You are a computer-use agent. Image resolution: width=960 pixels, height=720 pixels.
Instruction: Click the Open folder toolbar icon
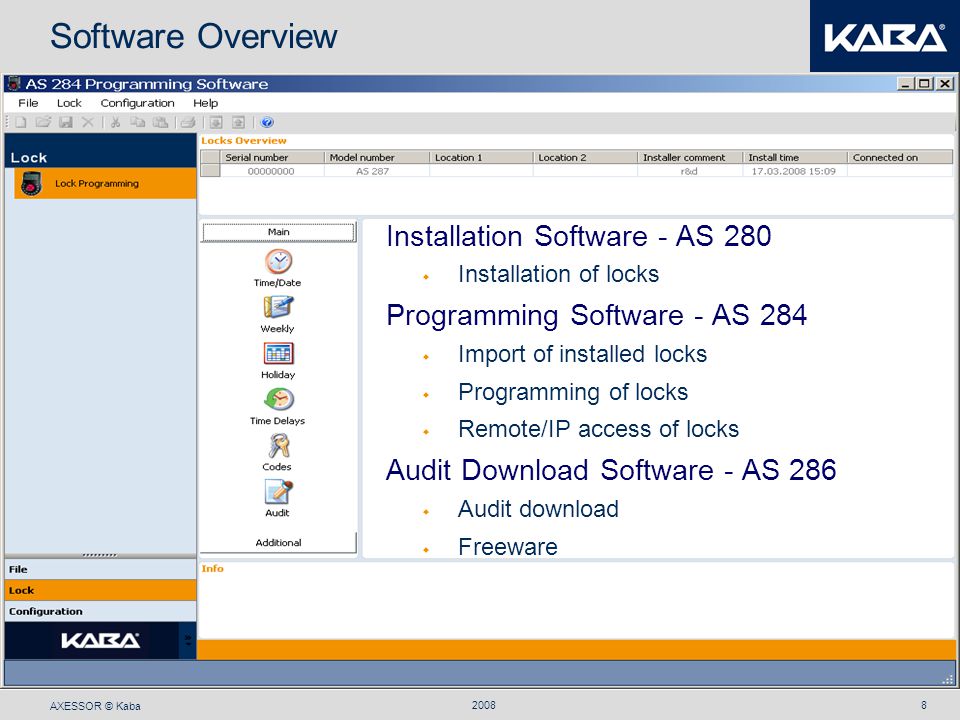point(43,122)
